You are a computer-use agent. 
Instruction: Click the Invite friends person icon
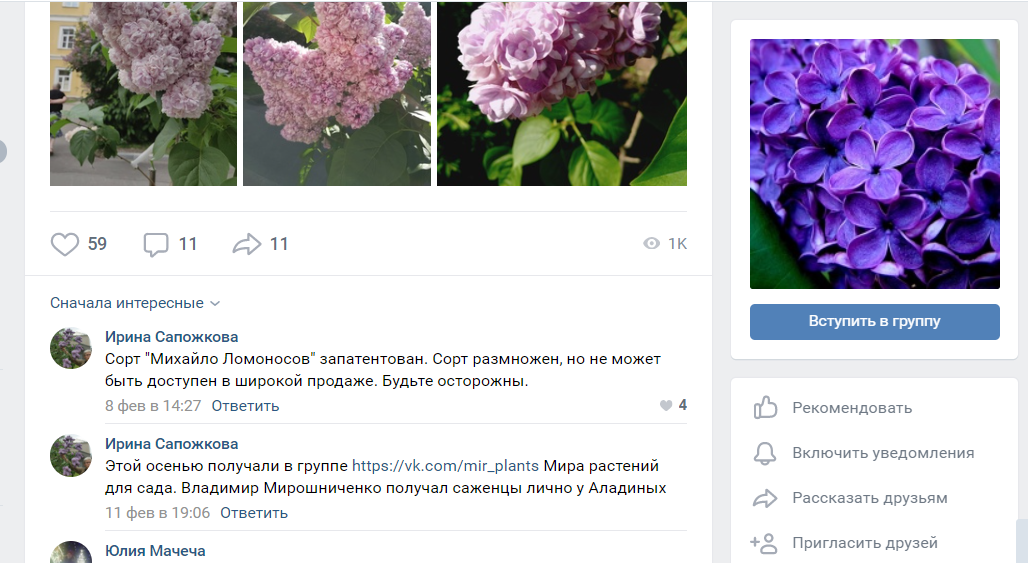764,543
